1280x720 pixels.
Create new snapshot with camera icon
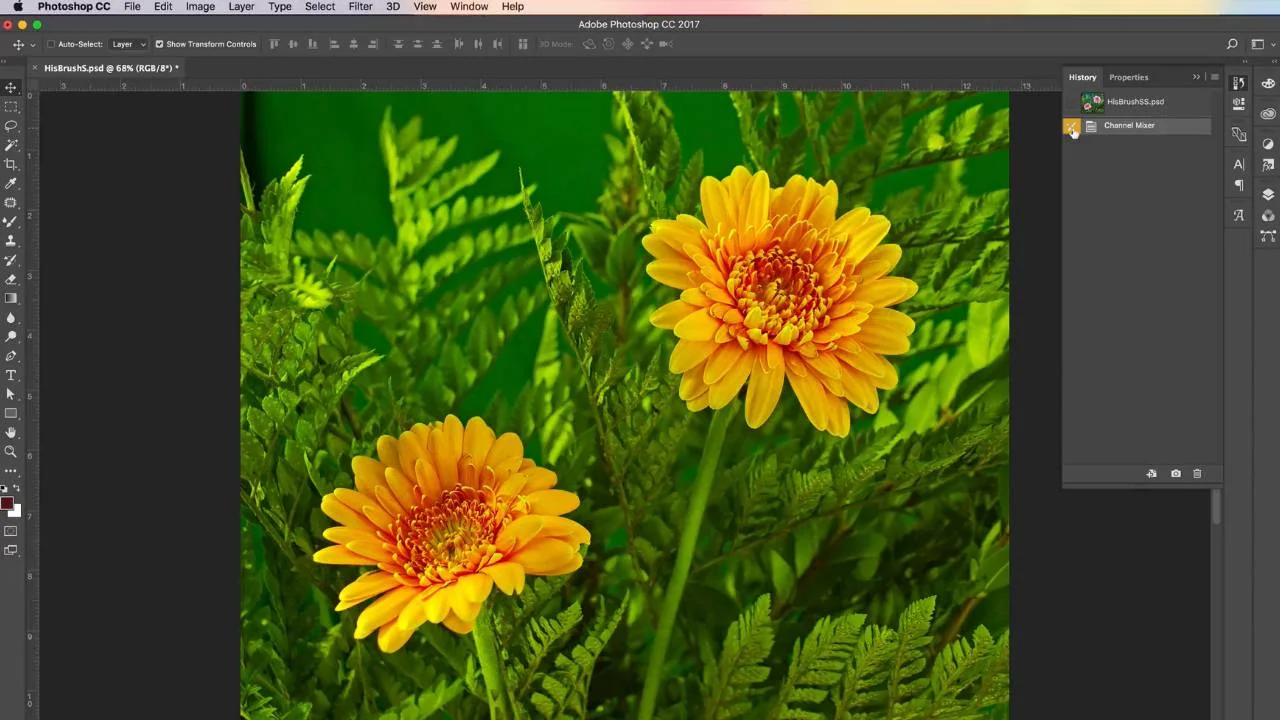(1176, 474)
